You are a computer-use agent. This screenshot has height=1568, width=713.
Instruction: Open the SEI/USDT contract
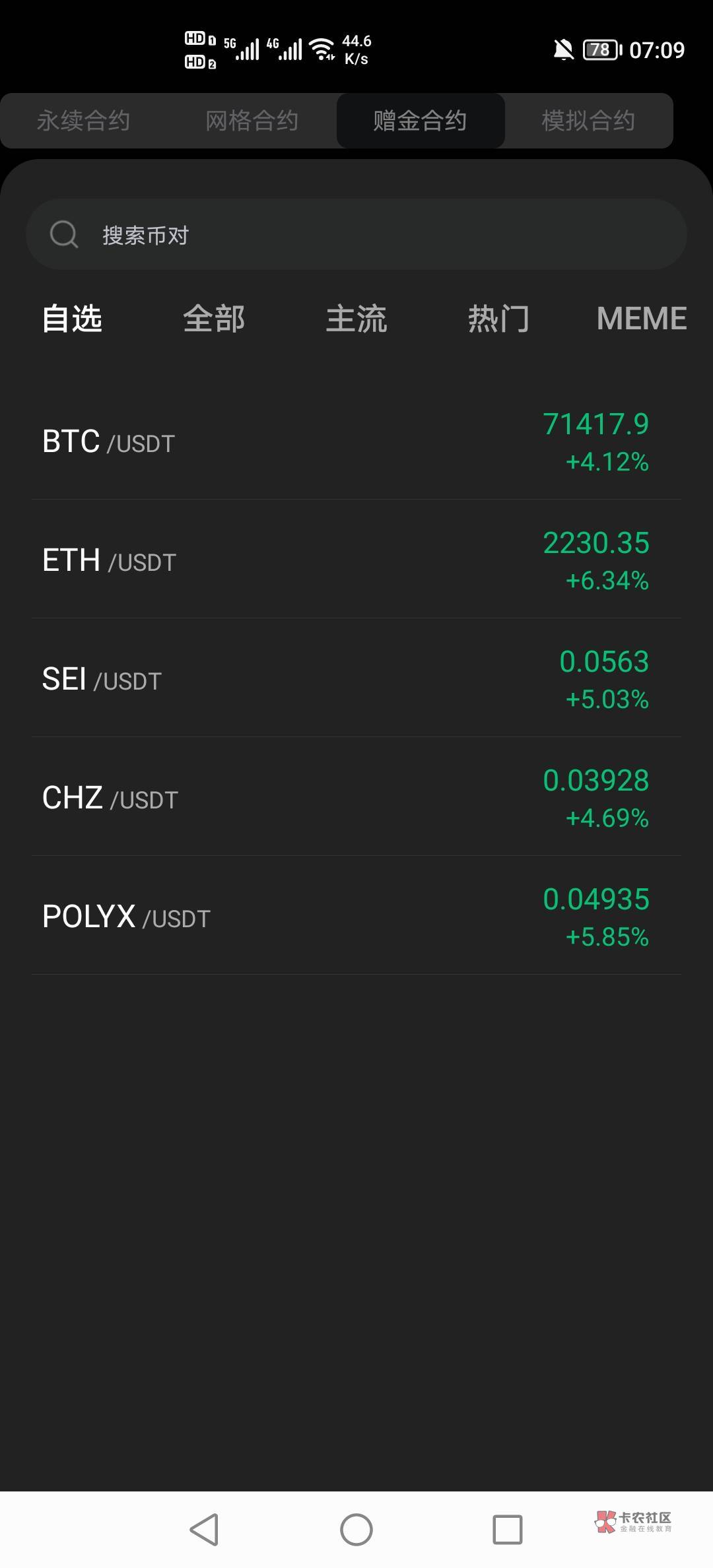click(356, 679)
